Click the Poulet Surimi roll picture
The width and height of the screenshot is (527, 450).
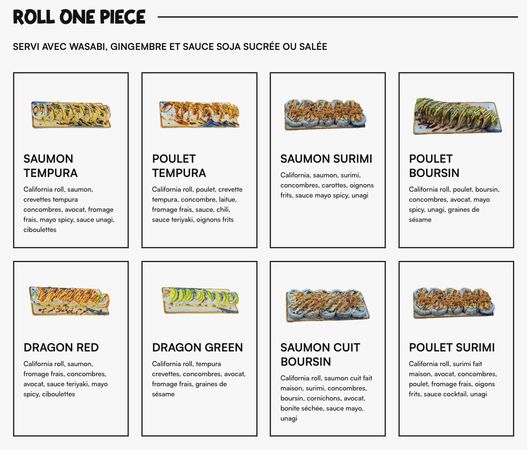pyautogui.click(x=454, y=302)
